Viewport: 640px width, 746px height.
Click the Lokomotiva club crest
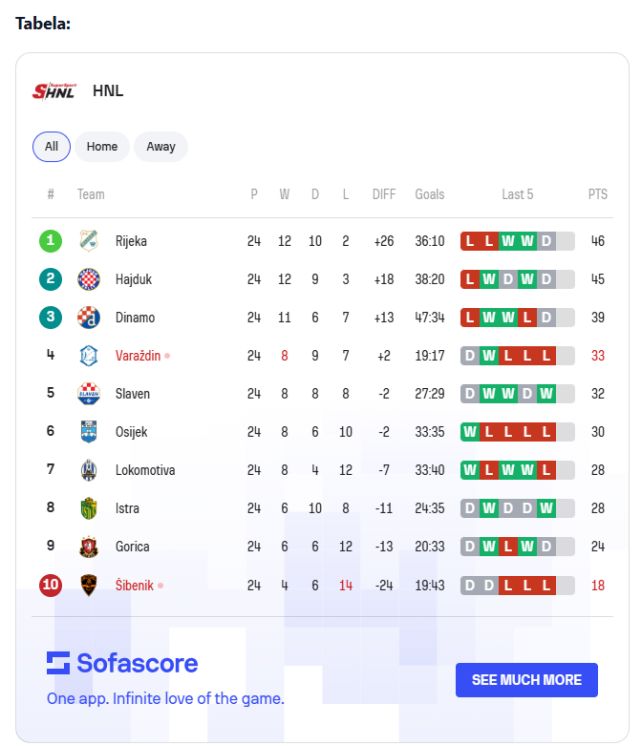coord(88,470)
